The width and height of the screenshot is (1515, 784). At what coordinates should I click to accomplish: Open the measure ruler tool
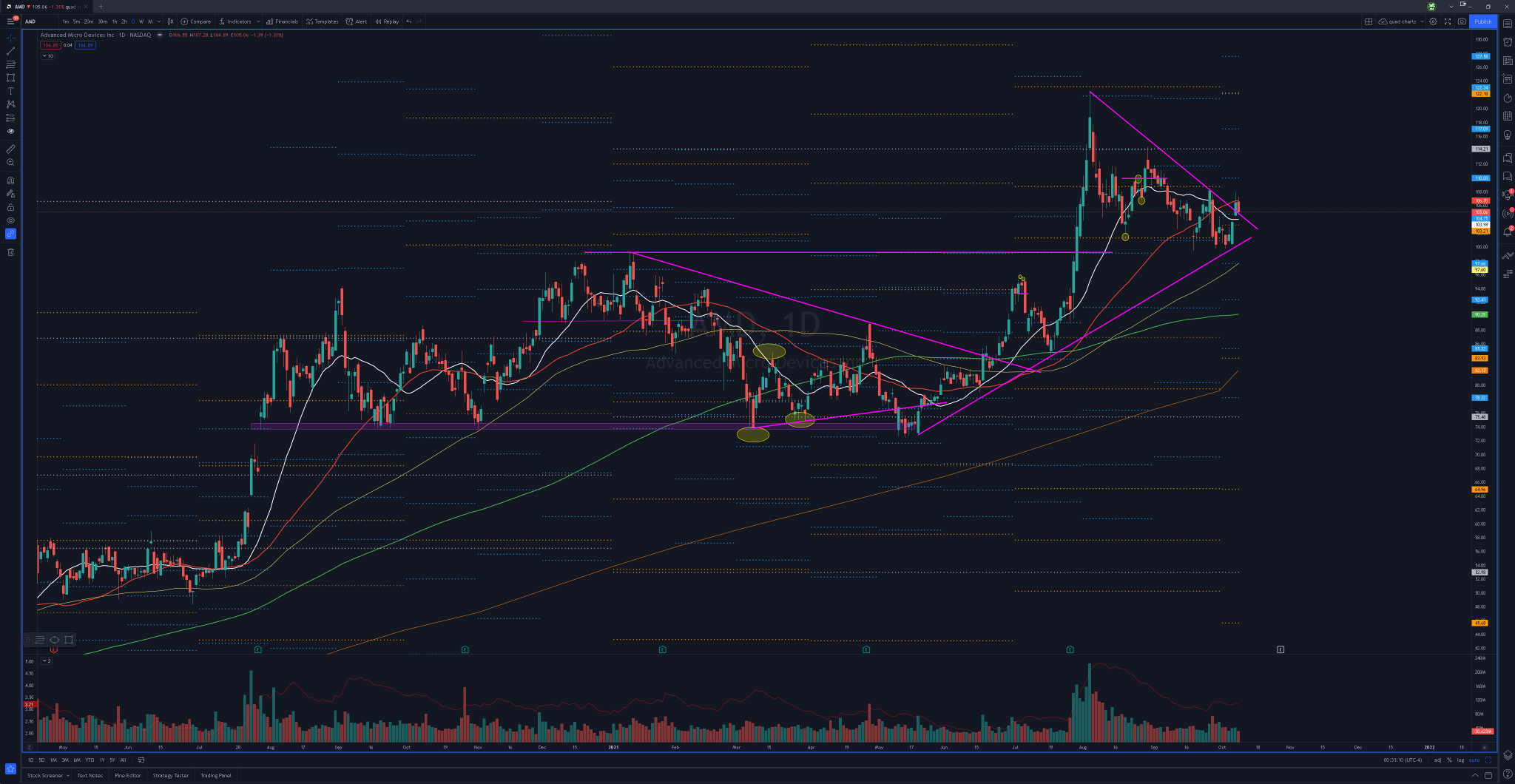pyautogui.click(x=10, y=149)
